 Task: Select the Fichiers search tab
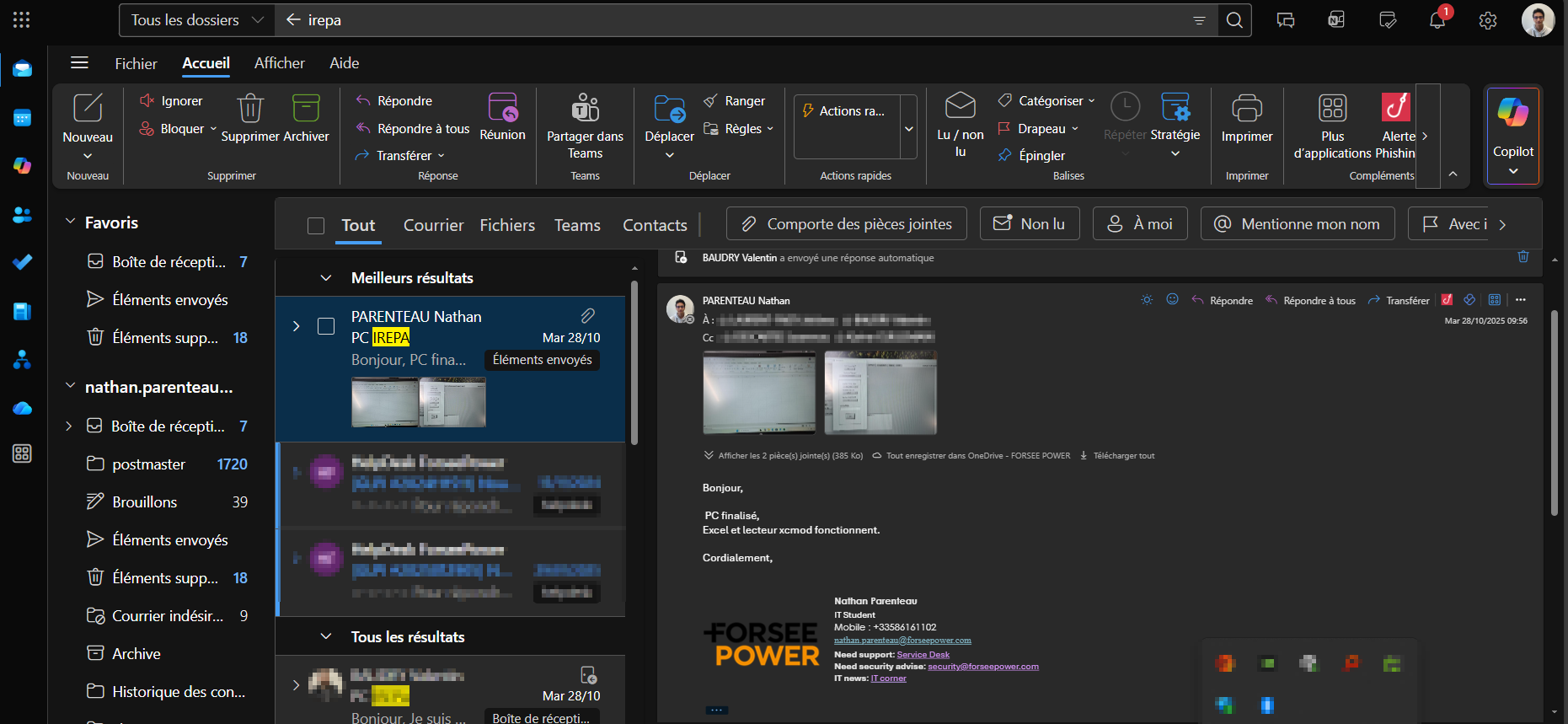coord(507,226)
